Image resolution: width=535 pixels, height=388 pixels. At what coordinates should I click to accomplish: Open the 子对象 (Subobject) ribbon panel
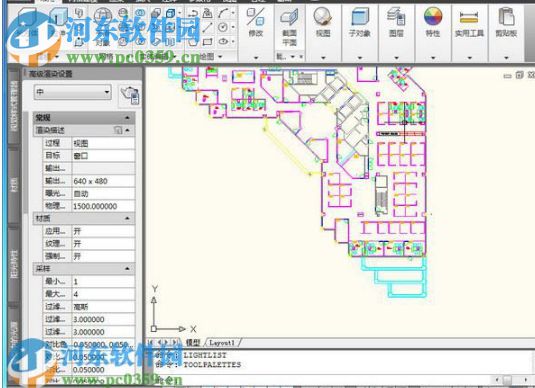pos(360,23)
